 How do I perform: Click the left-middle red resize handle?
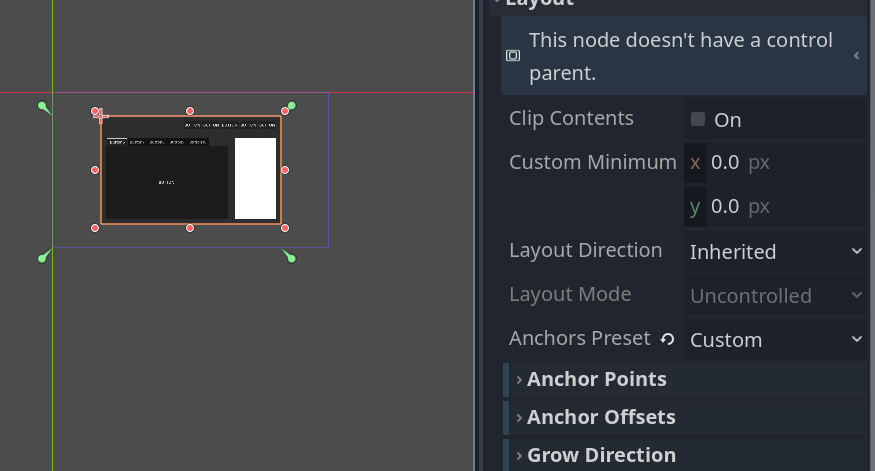click(96, 170)
